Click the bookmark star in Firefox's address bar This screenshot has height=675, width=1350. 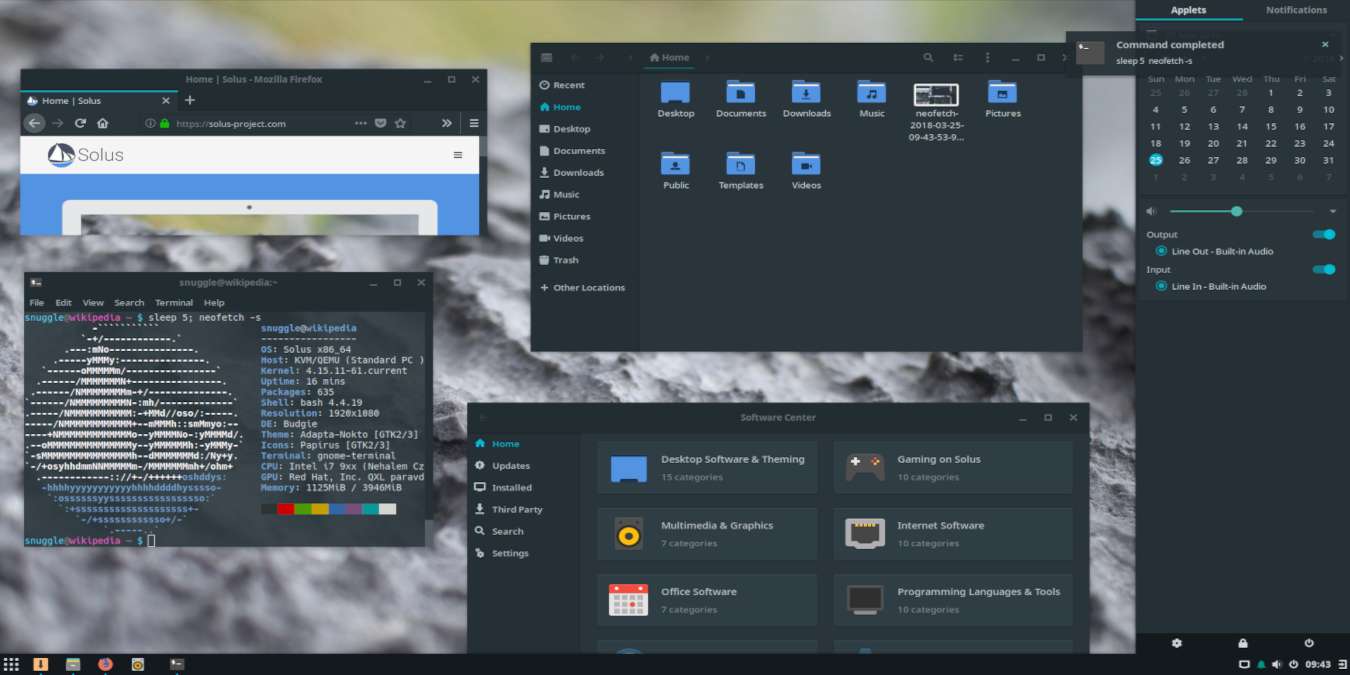pyautogui.click(x=400, y=122)
